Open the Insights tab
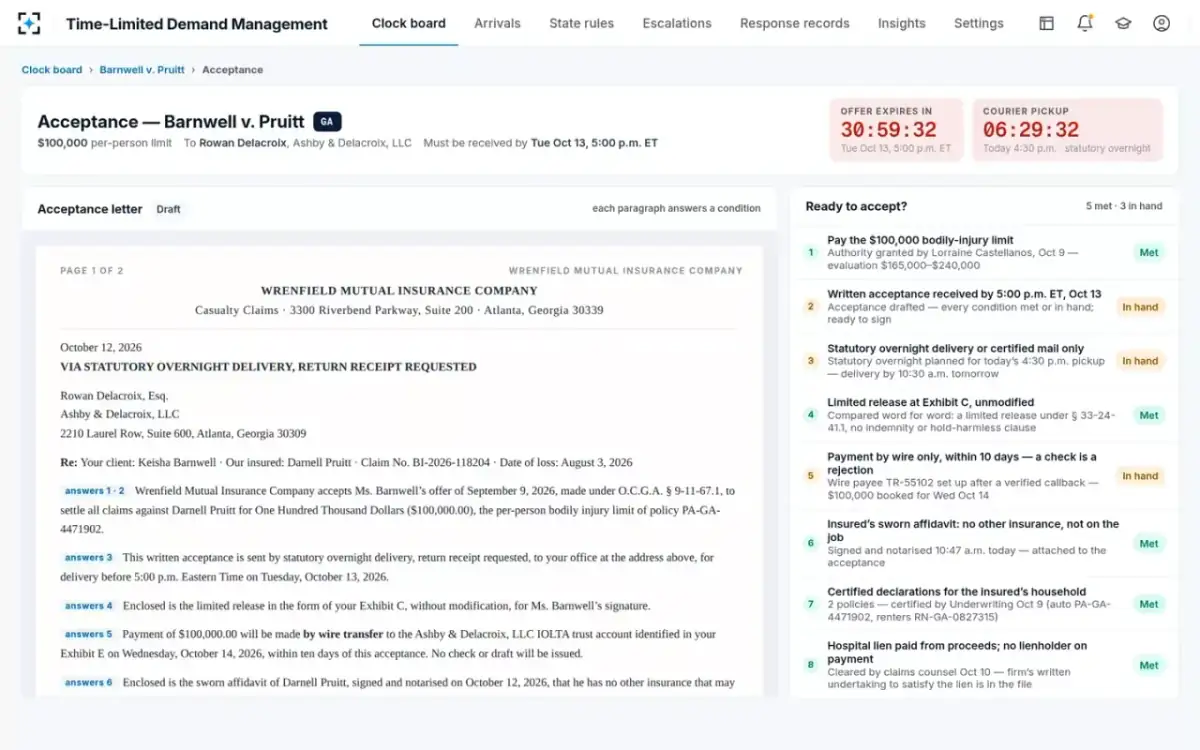 [901, 23]
